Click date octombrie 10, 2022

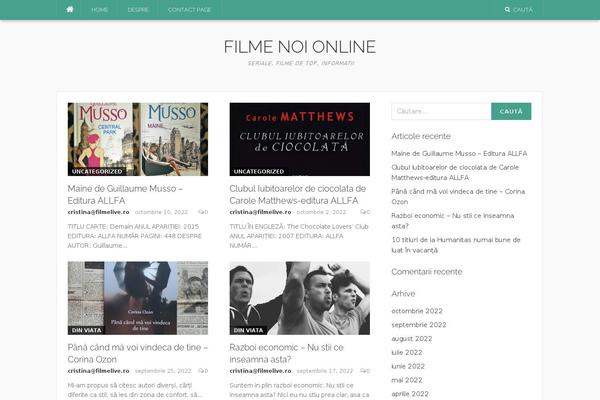coord(161,212)
